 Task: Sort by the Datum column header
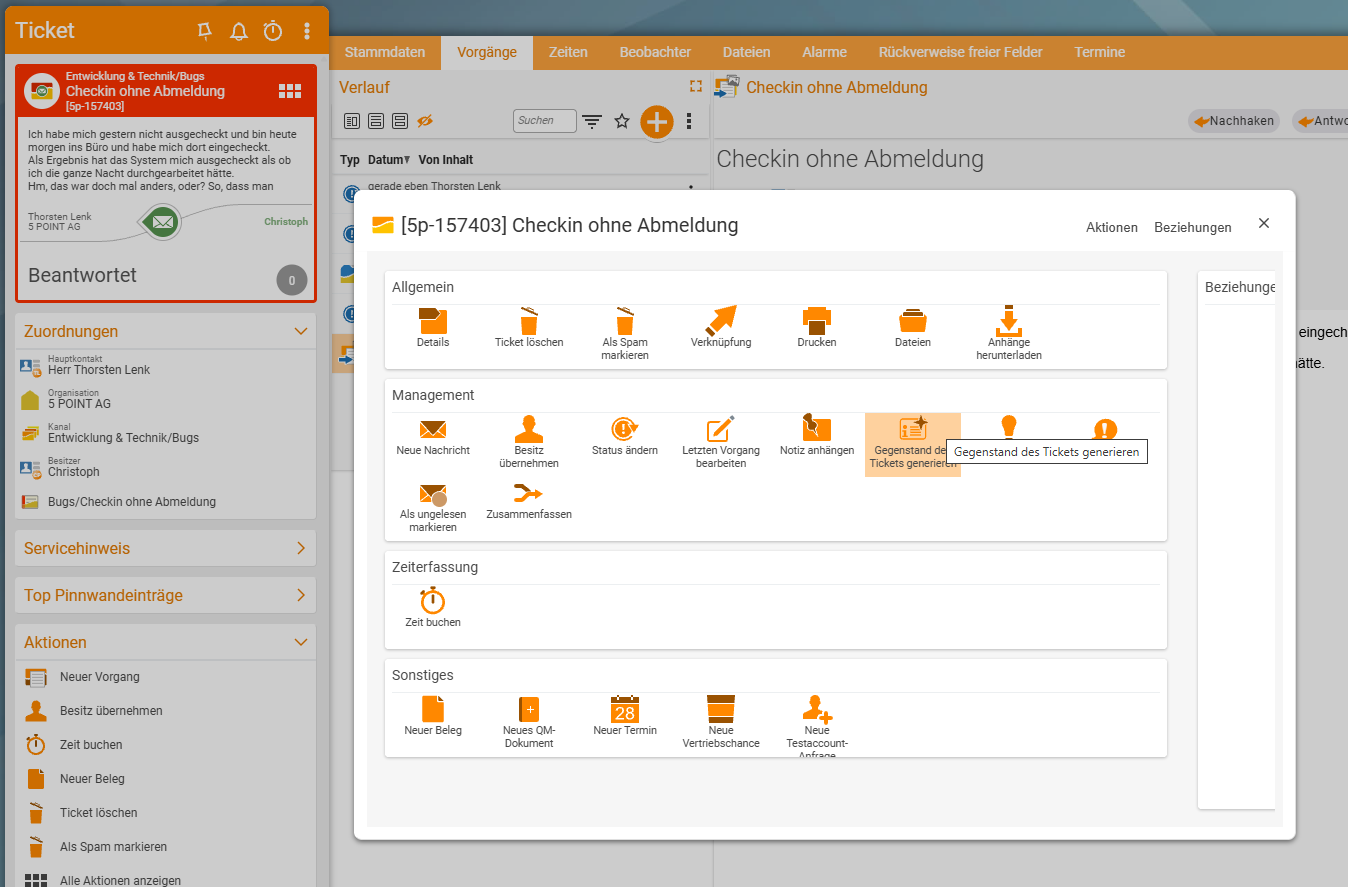click(388, 160)
